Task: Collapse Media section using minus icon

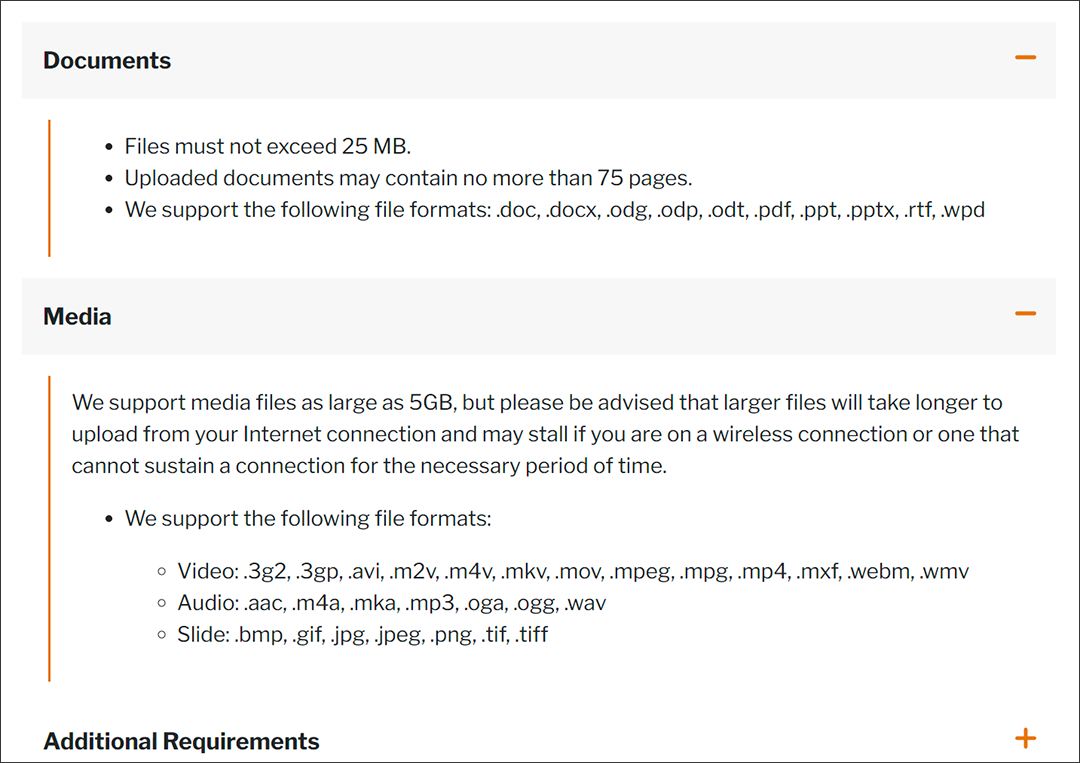Action: [1025, 313]
